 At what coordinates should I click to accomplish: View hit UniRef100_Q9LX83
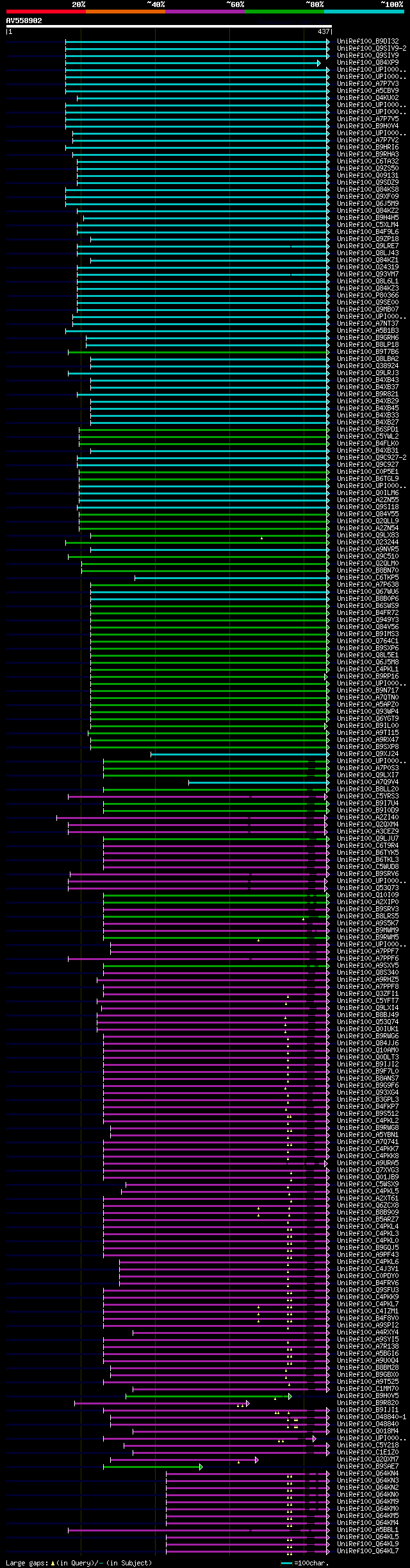368,535
